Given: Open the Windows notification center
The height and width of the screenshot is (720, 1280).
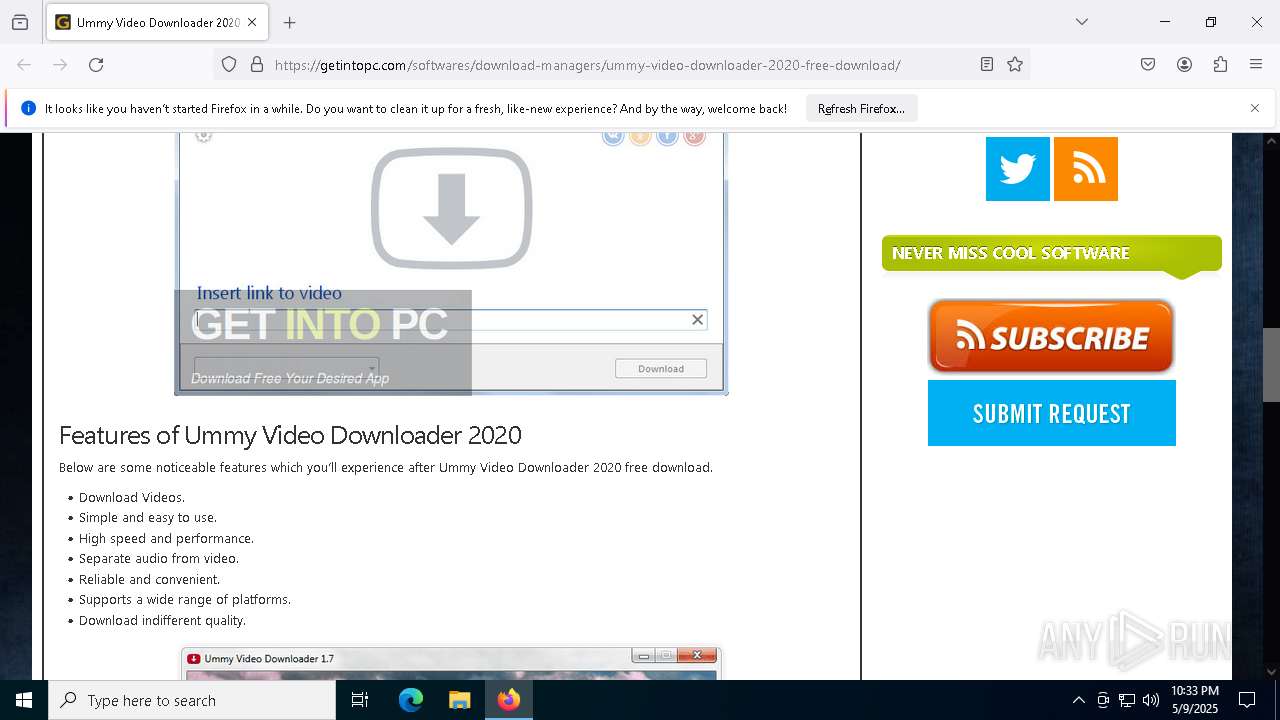Looking at the screenshot, I should pyautogui.click(x=1247, y=700).
